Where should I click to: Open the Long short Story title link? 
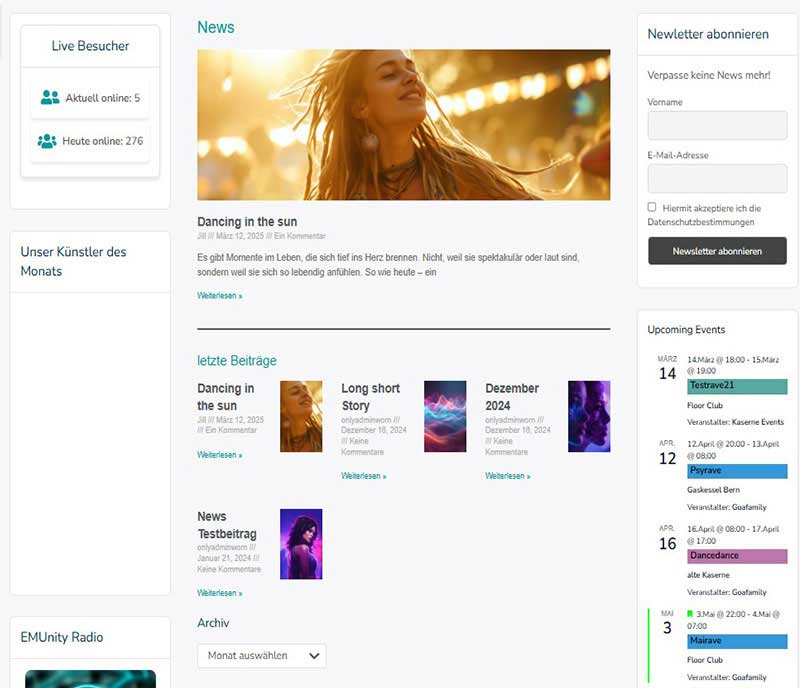pos(370,397)
